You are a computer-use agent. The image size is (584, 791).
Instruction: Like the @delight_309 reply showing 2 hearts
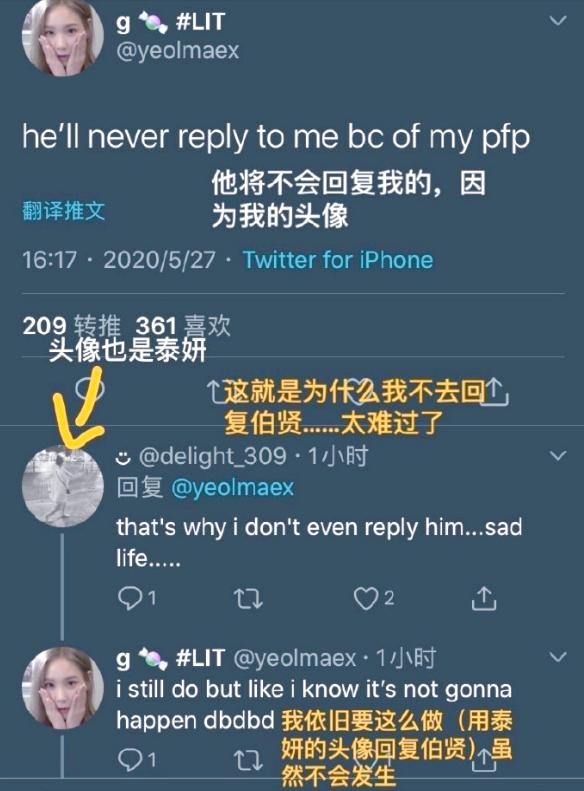(366, 599)
